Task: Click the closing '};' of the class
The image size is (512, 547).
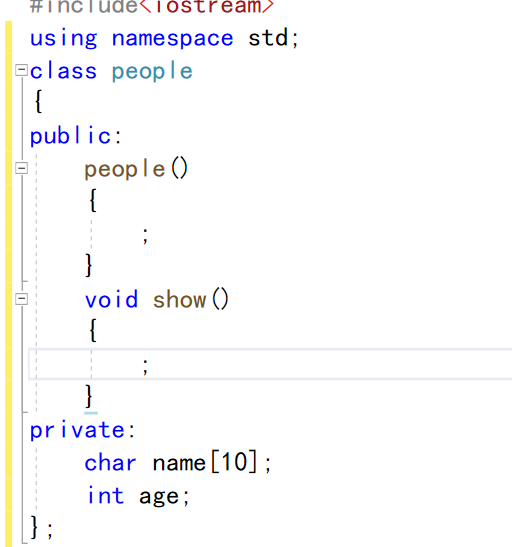Action: (42, 527)
